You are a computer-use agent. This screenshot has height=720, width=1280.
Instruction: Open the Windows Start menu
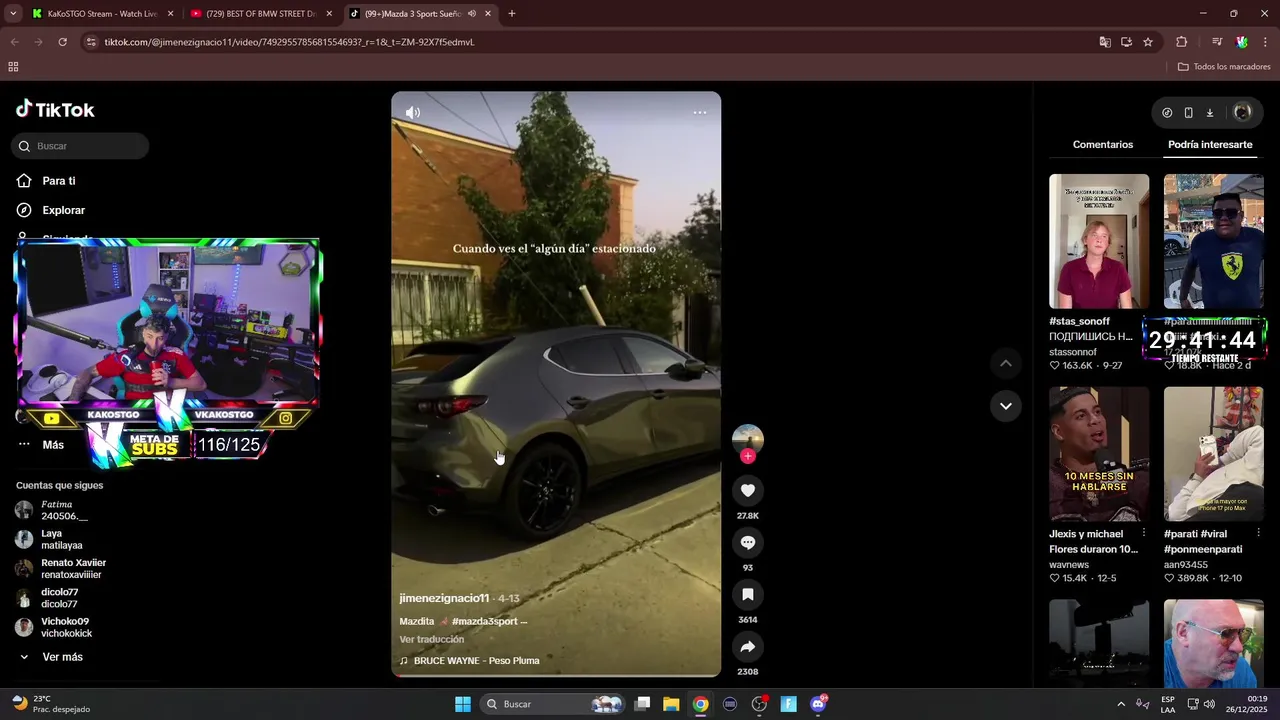pos(463,704)
